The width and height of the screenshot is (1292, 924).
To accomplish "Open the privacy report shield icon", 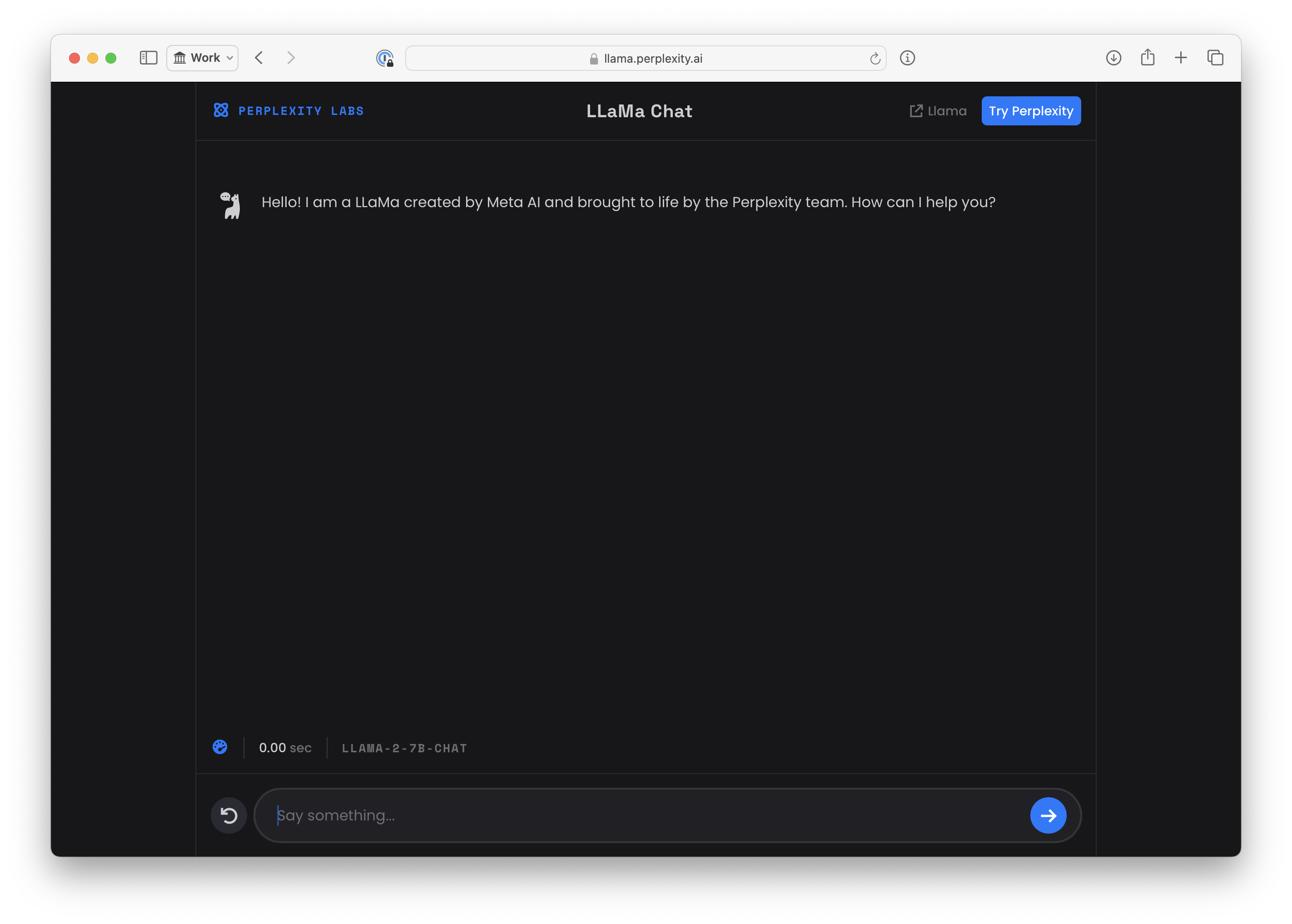I will point(385,58).
